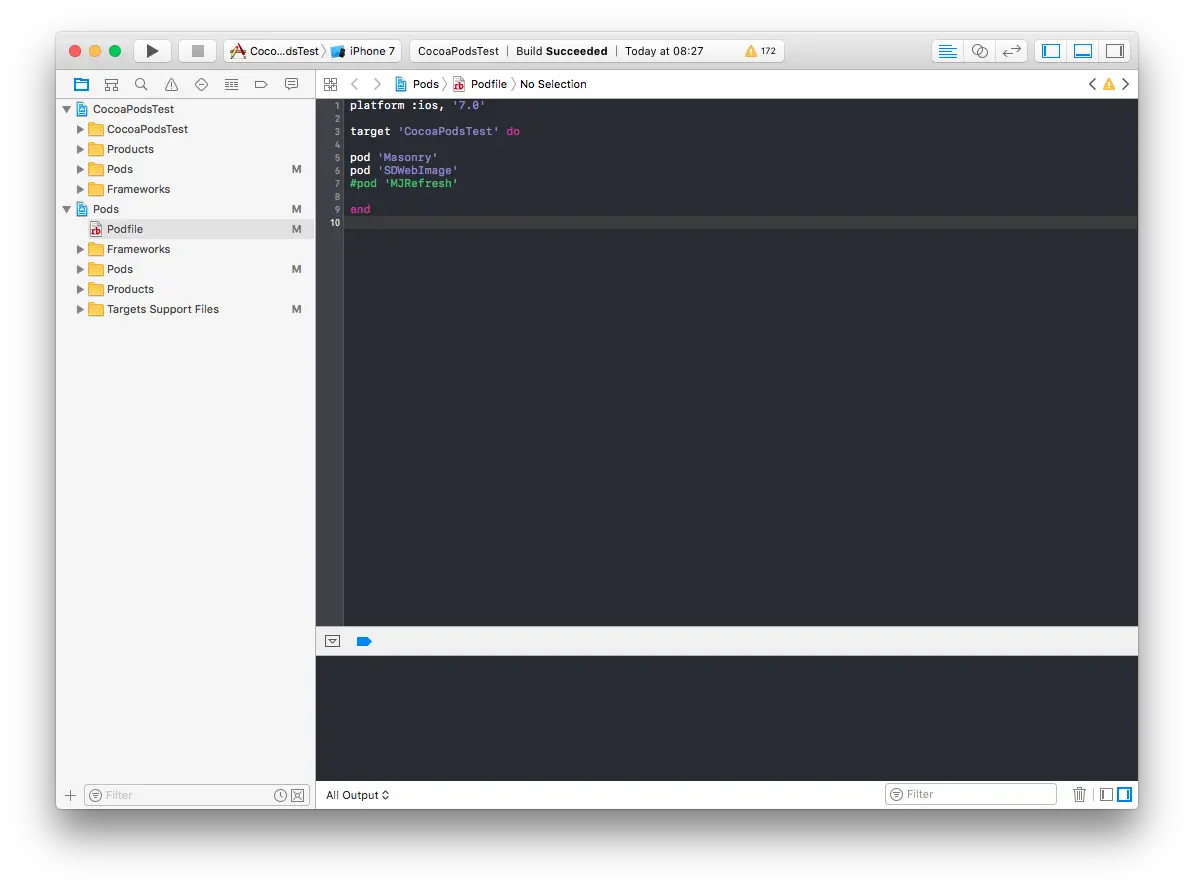1194x889 pixels.
Task: Open the Test navigator diamond icon
Action: [201, 84]
